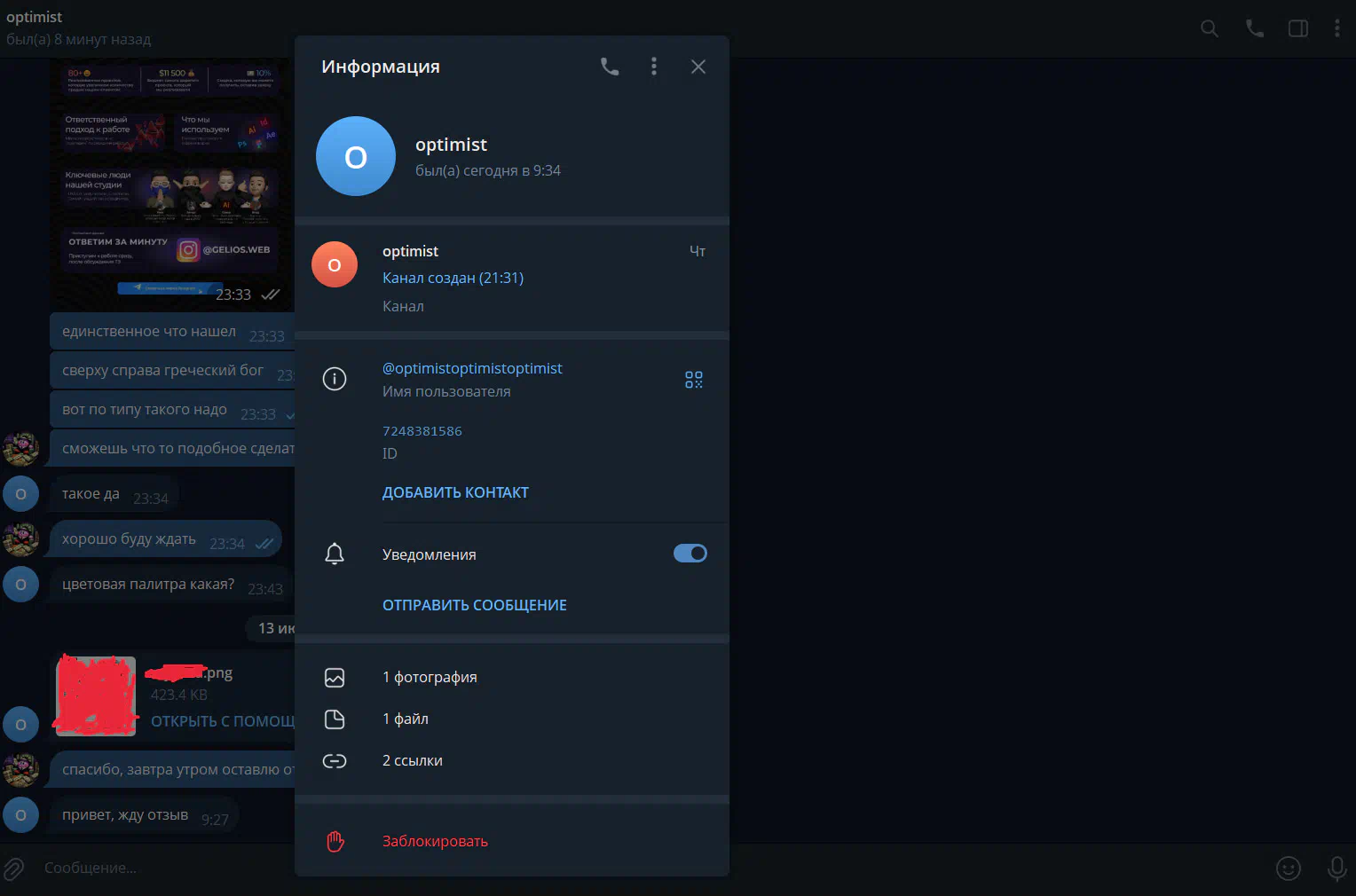
Task: Click the file icon beside 1 файл
Action: pos(335,719)
